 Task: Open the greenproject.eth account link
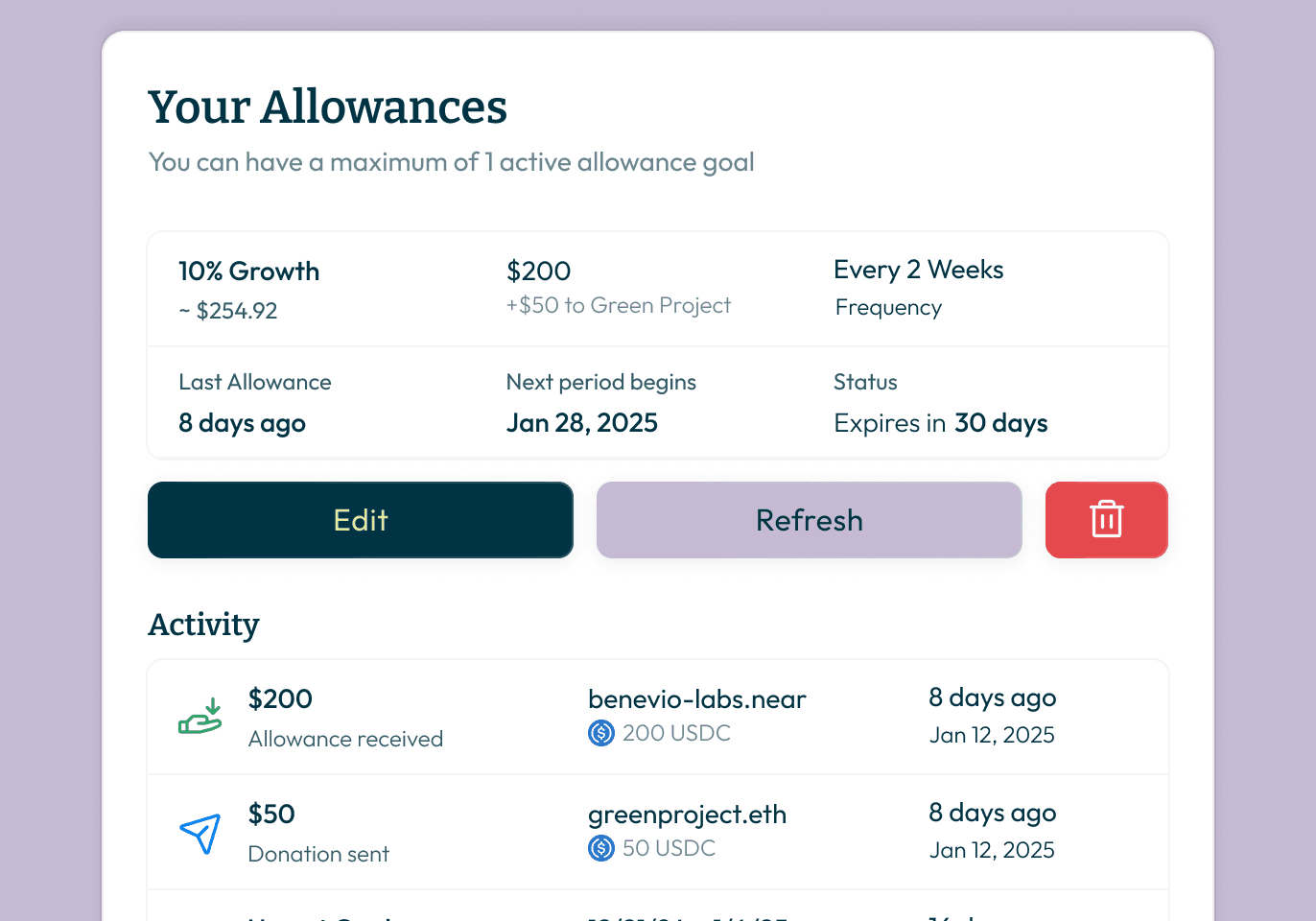pyautogui.click(x=687, y=815)
